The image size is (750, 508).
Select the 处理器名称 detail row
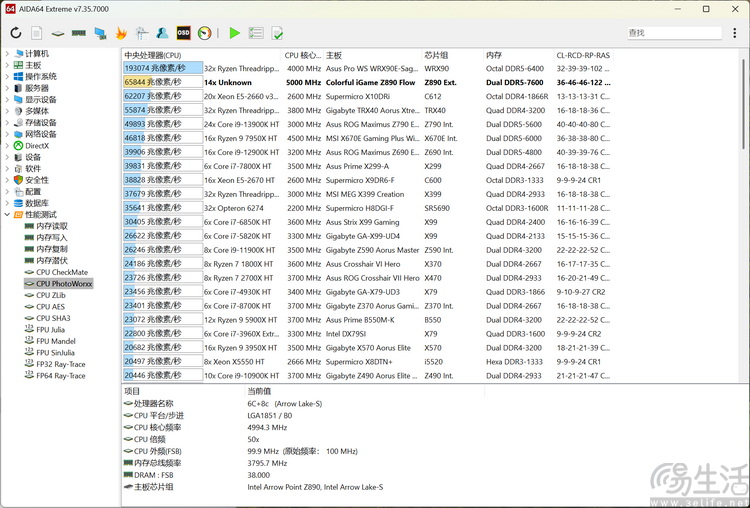pos(303,404)
